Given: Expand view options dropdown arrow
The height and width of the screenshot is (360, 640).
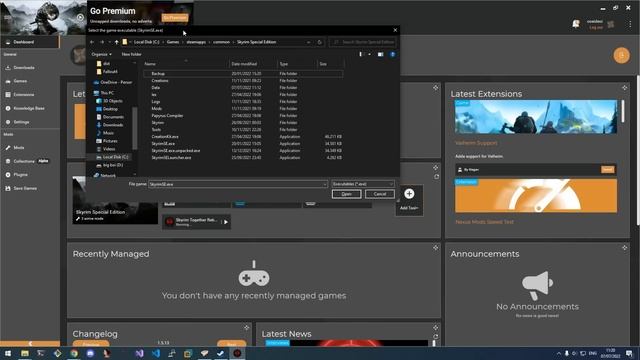Looking at the screenshot, I should tap(369, 54).
